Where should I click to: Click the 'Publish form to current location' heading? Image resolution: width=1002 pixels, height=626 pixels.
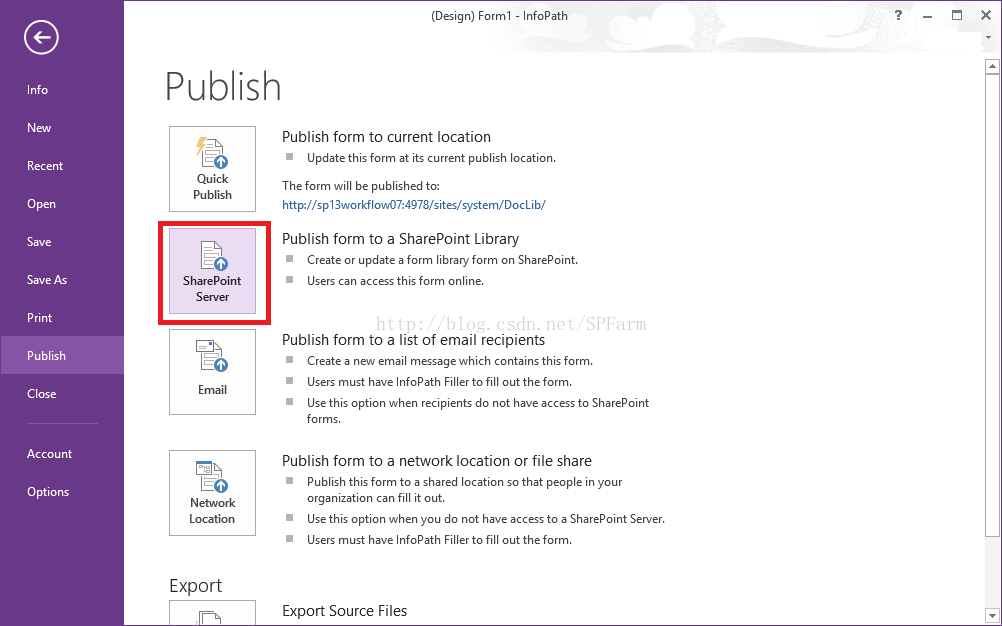click(386, 137)
